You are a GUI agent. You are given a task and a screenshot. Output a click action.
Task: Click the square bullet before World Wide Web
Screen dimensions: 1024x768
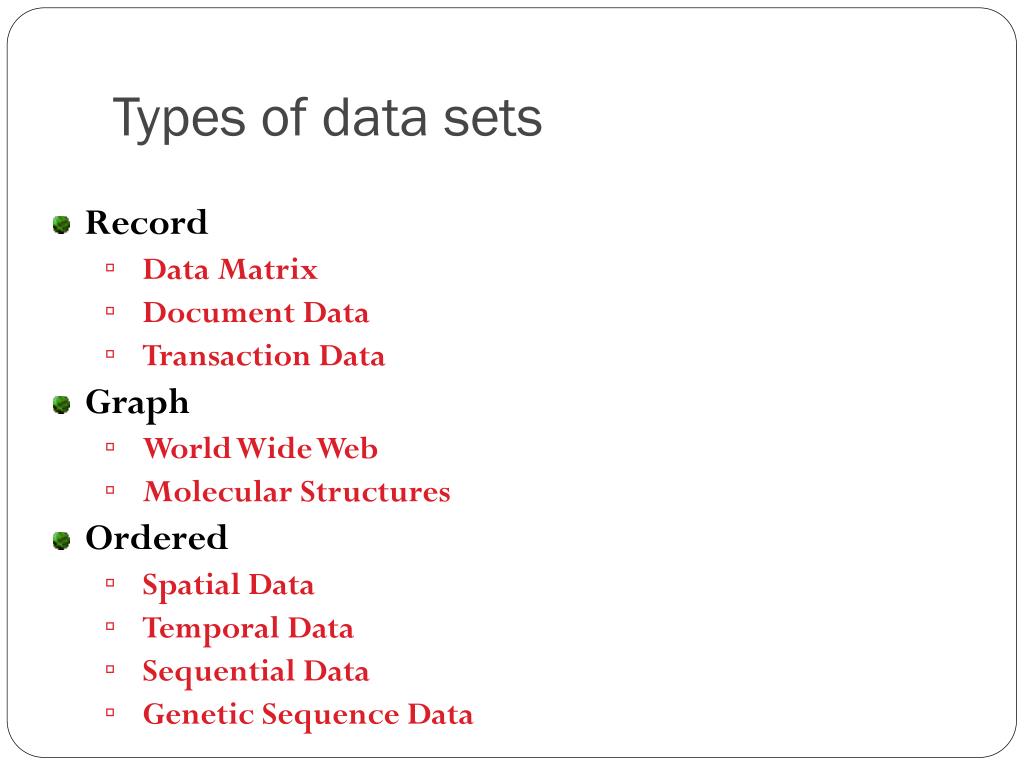coord(110,447)
